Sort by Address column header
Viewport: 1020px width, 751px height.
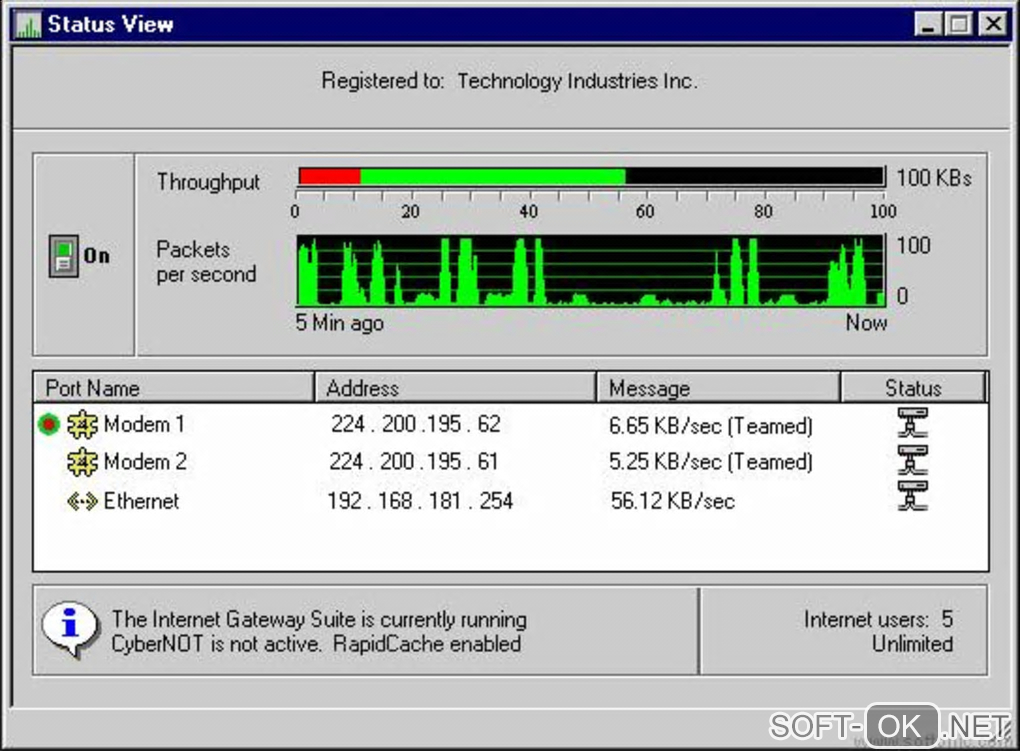455,388
